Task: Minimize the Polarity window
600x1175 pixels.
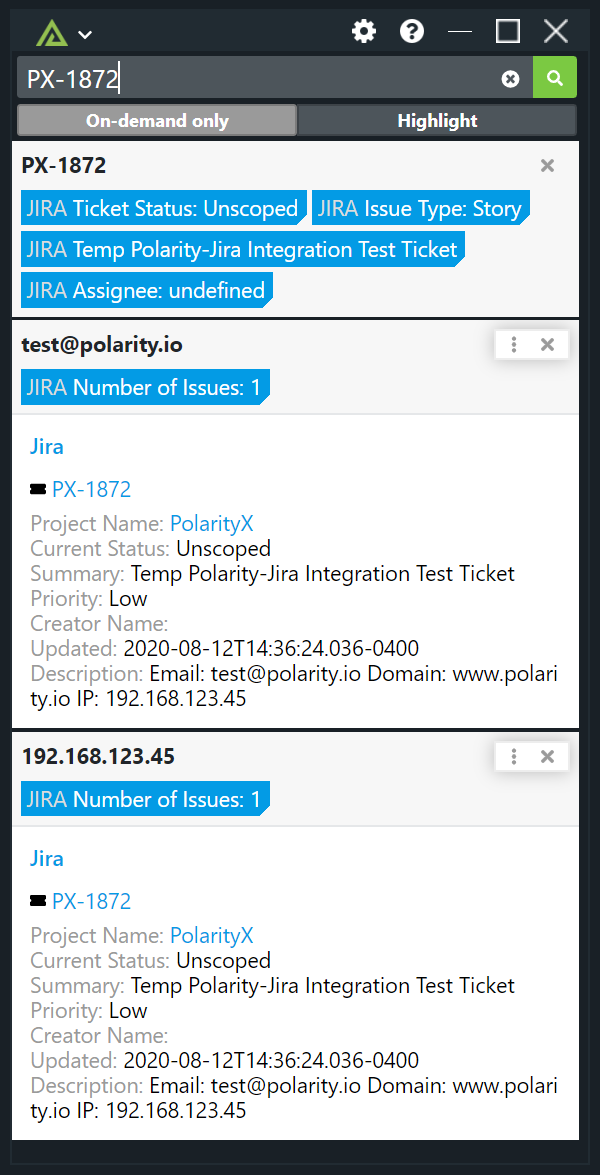Action: tap(460, 31)
